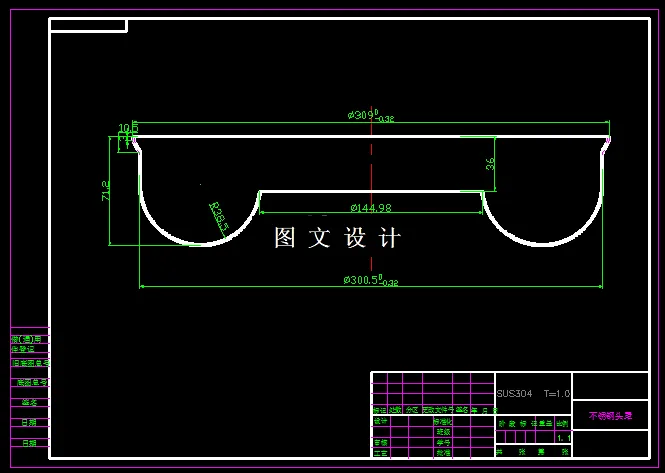The width and height of the screenshot is (665, 473).
Task: Click the ø144.98 diameter dimension
Action: pyautogui.click(x=371, y=208)
